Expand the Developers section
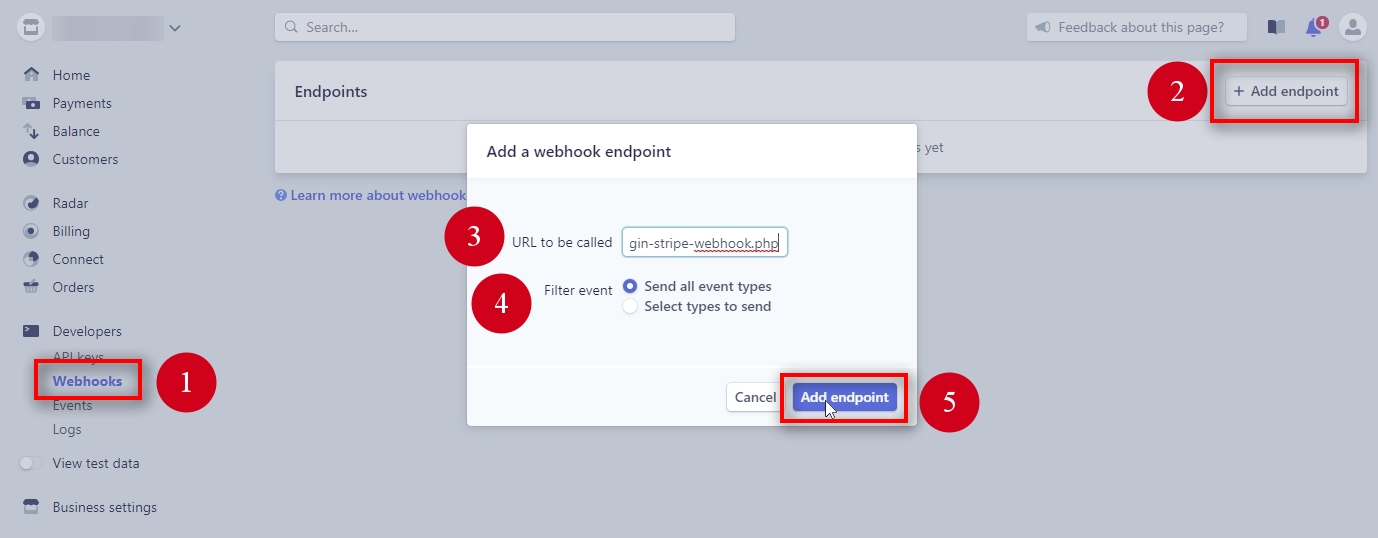This screenshot has width=1378, height=538. tap(87, 331)
